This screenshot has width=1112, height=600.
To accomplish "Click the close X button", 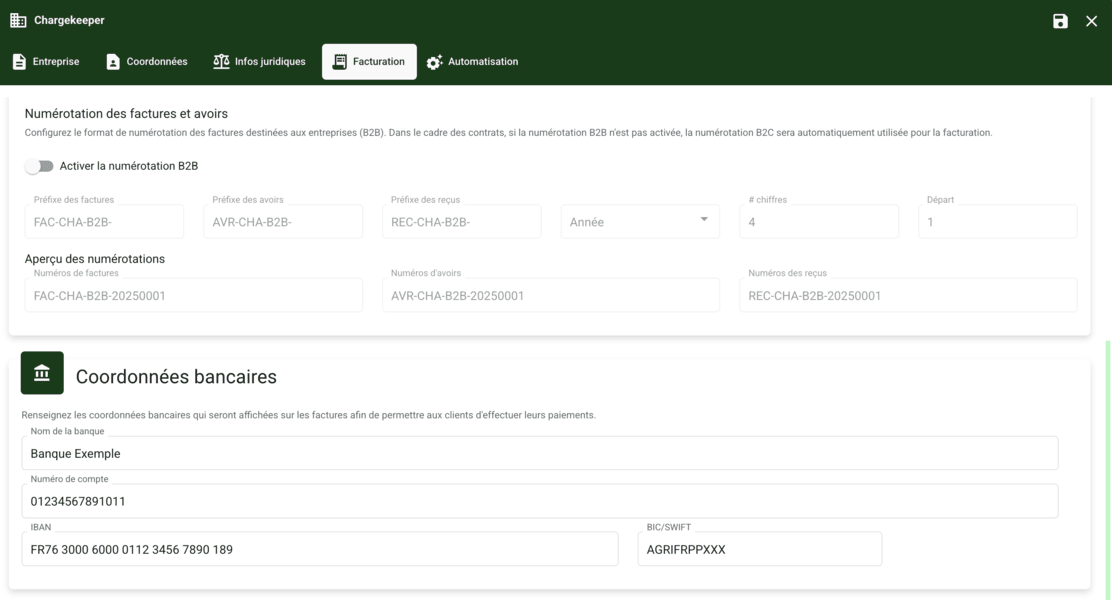I will pyautogui.click(x=1091, y=20).
